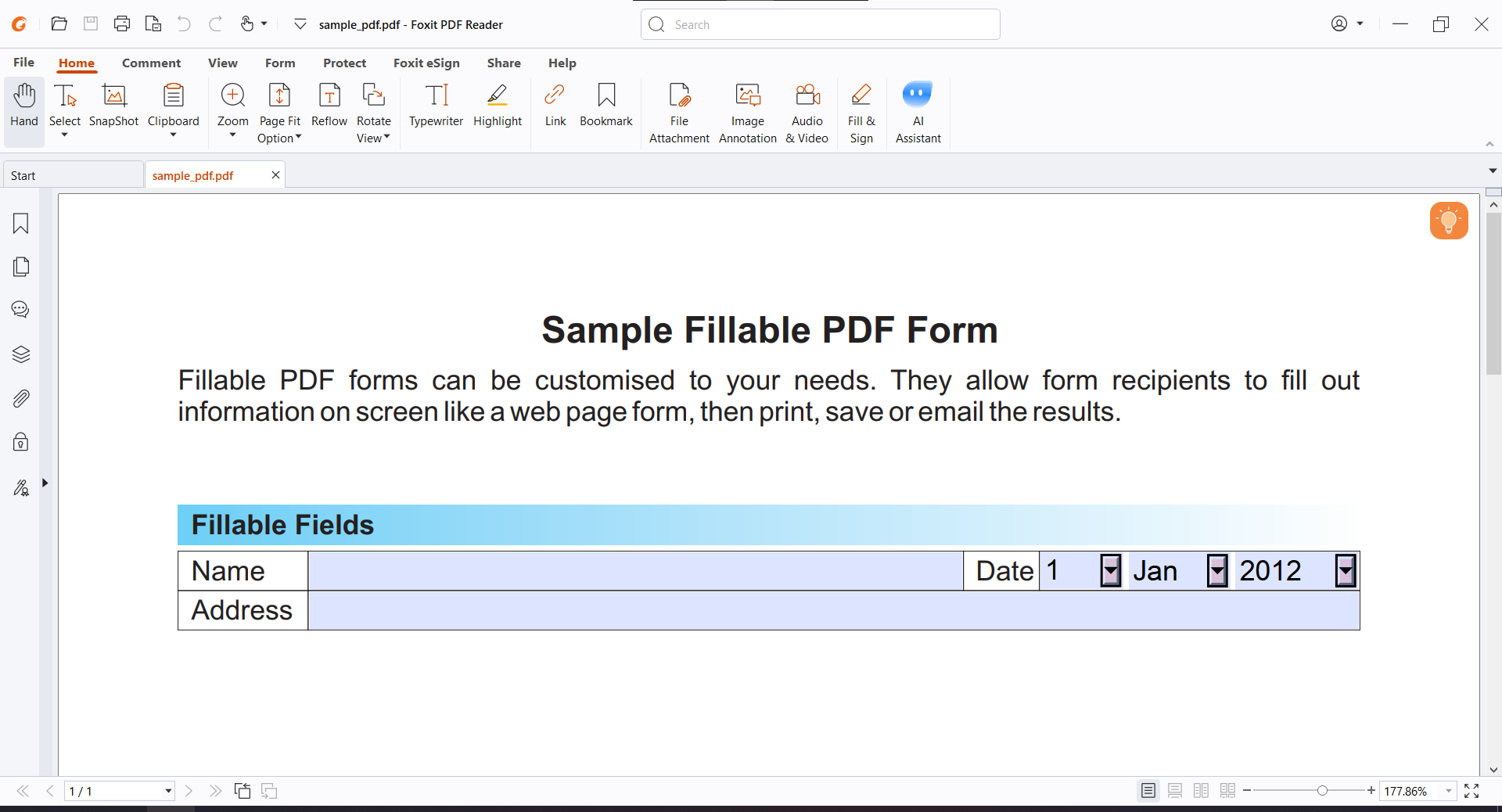The image size is (1502, 812).
Task: Open the Bookmarks panel
Action: click(20, 224)
